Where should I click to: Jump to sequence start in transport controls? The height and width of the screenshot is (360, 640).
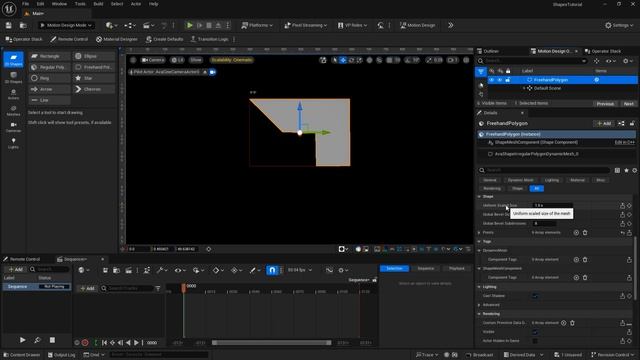(104, 343)
